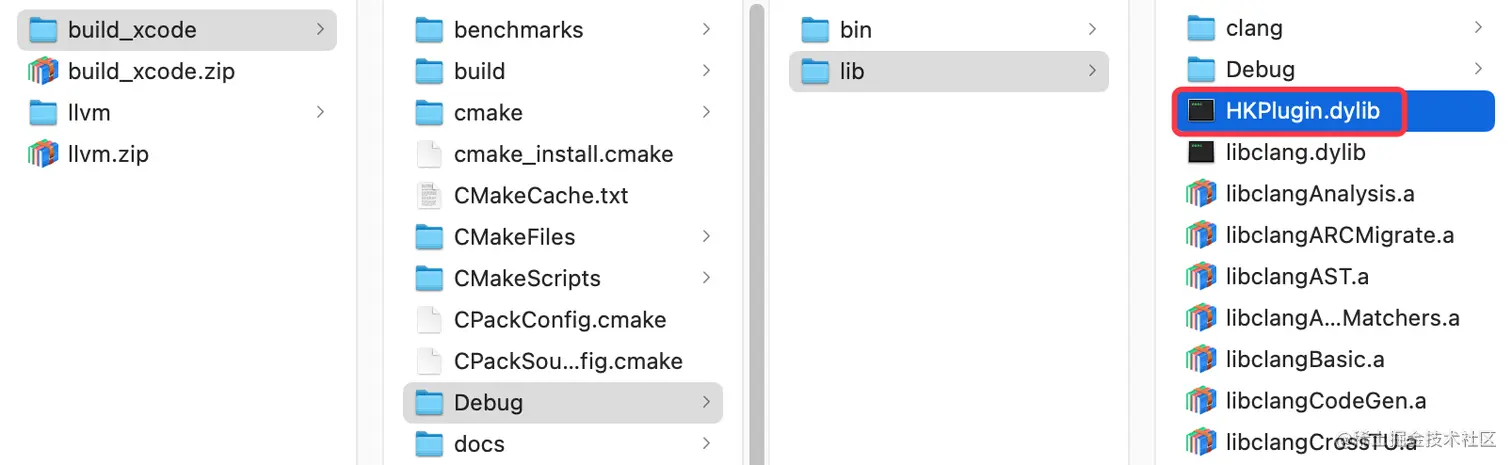
Task: Click the libclangAnalysis.a archive icon
Action: click(1200, 194)
